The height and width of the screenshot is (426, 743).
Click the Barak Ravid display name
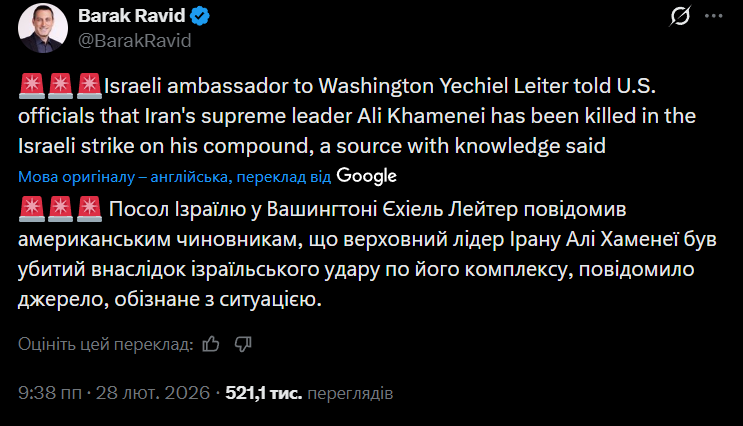click(133, 17)
